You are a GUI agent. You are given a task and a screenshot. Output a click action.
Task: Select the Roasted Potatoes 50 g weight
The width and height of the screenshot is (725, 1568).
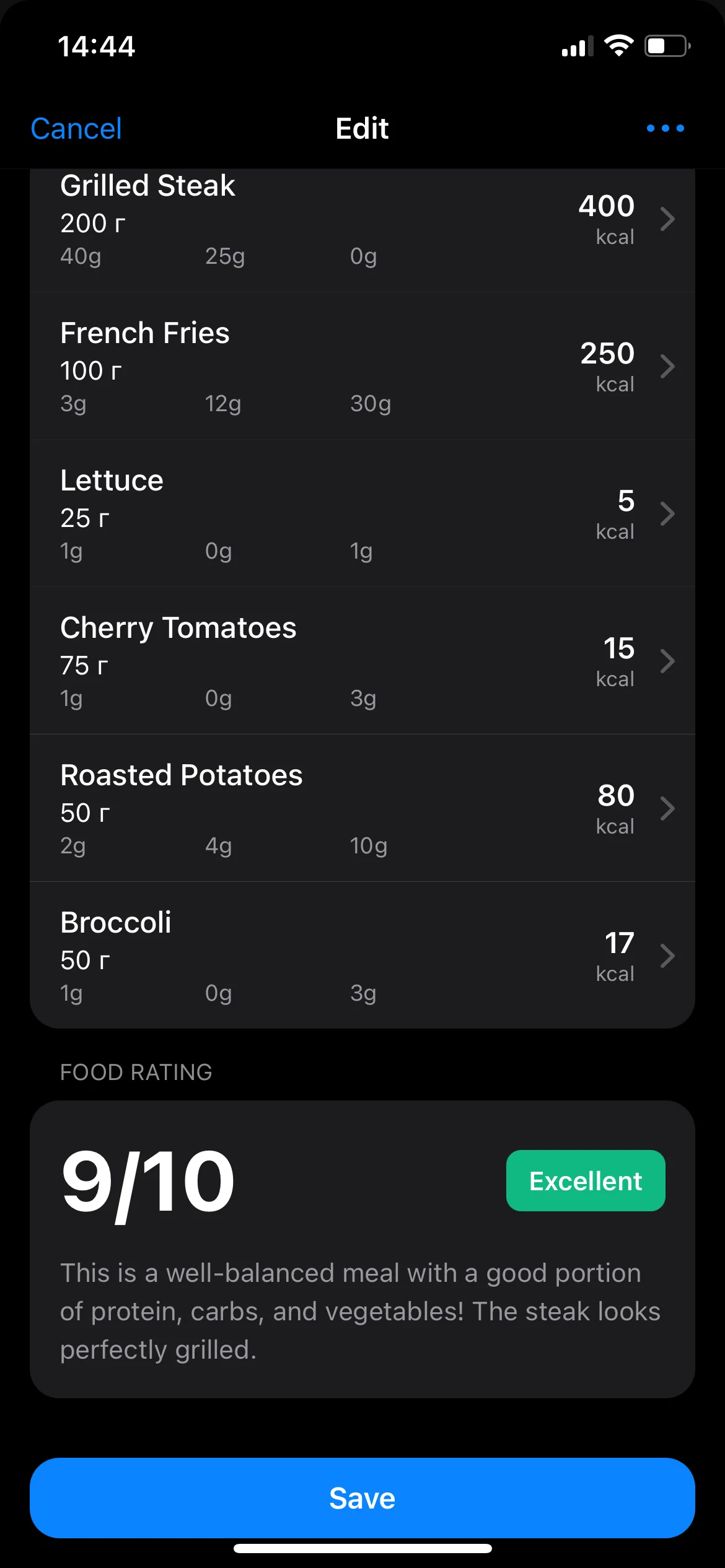click(x=85, y=813)
